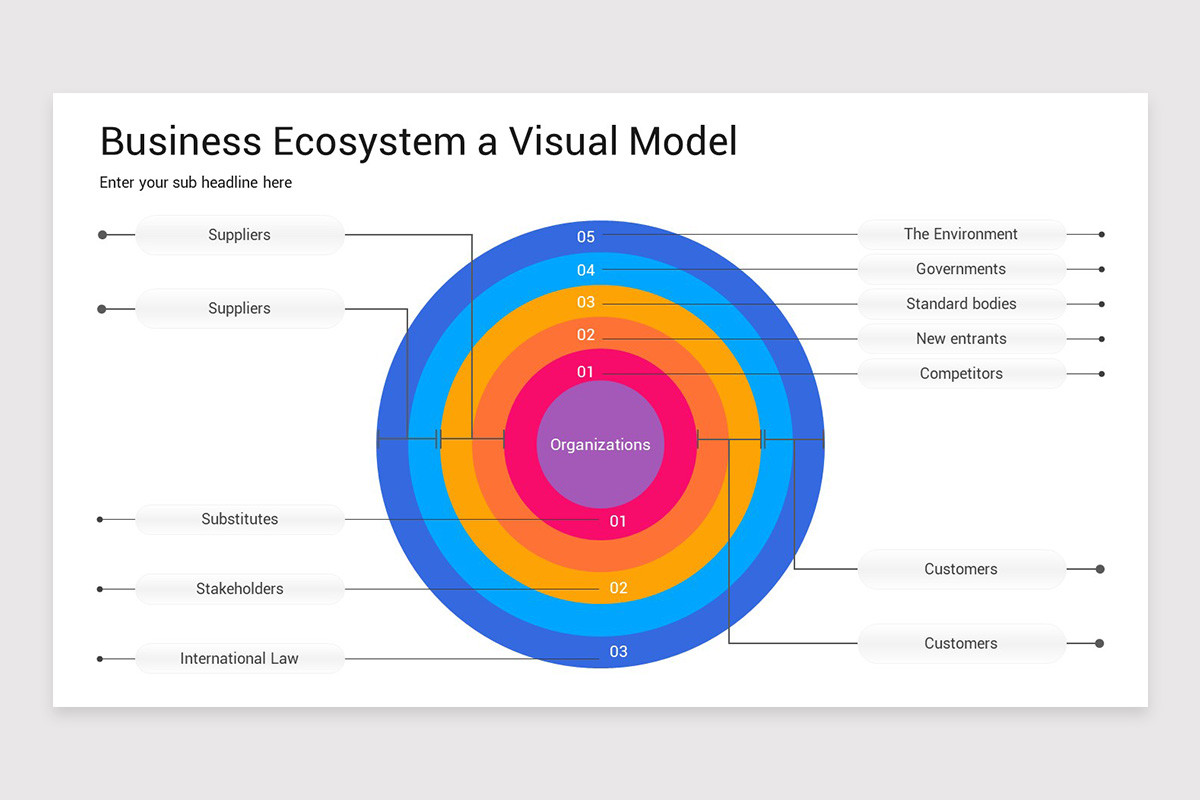Select The Environment label
Viewport: 1200px width, 800px height.
click(x=961, y=234)
